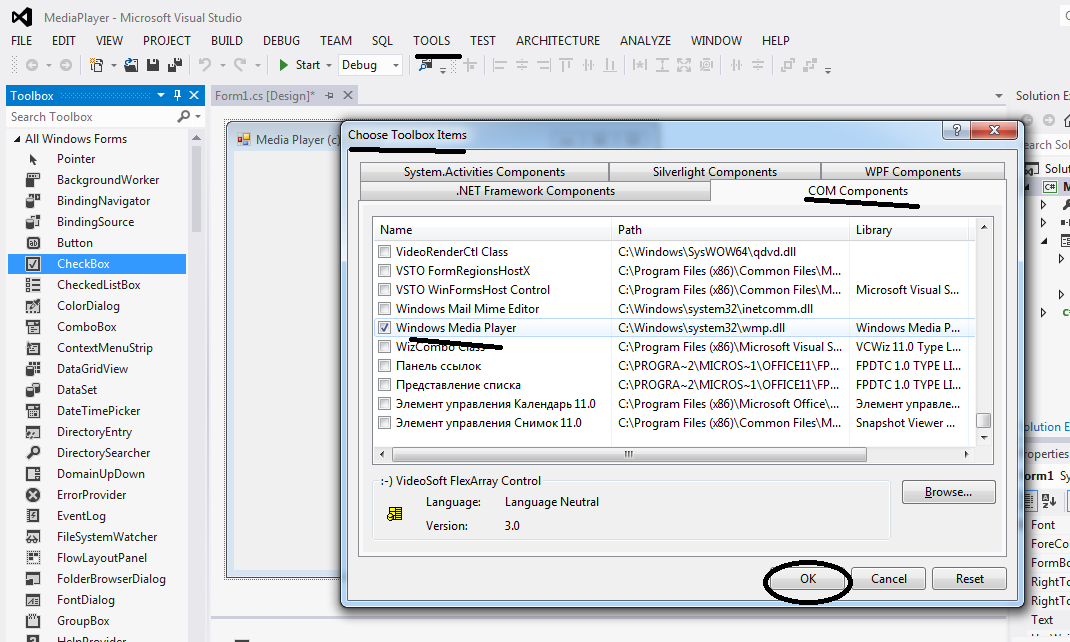The height and width of the screenshot is (642, 1070).
Task: Switch to WPF Components tab
Action: coord(913,172)
